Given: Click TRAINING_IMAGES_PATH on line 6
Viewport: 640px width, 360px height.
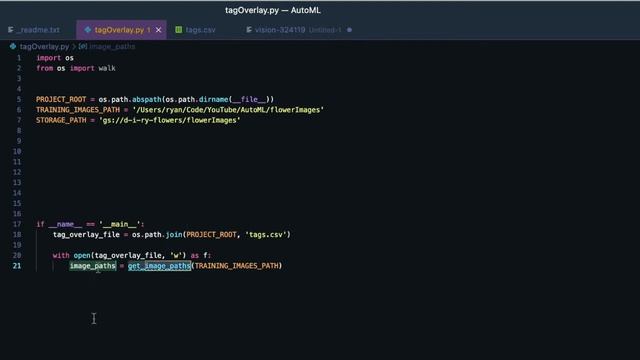Looking at the screenshot, I should tap(78, 110).
